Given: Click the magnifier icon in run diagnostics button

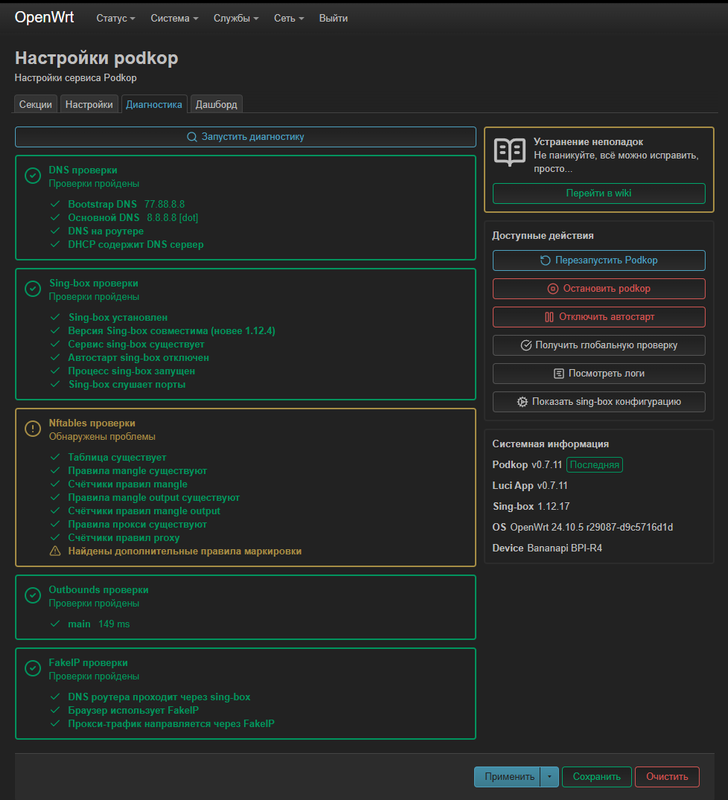Looking at the screenshot, I should tap(192, 137).
